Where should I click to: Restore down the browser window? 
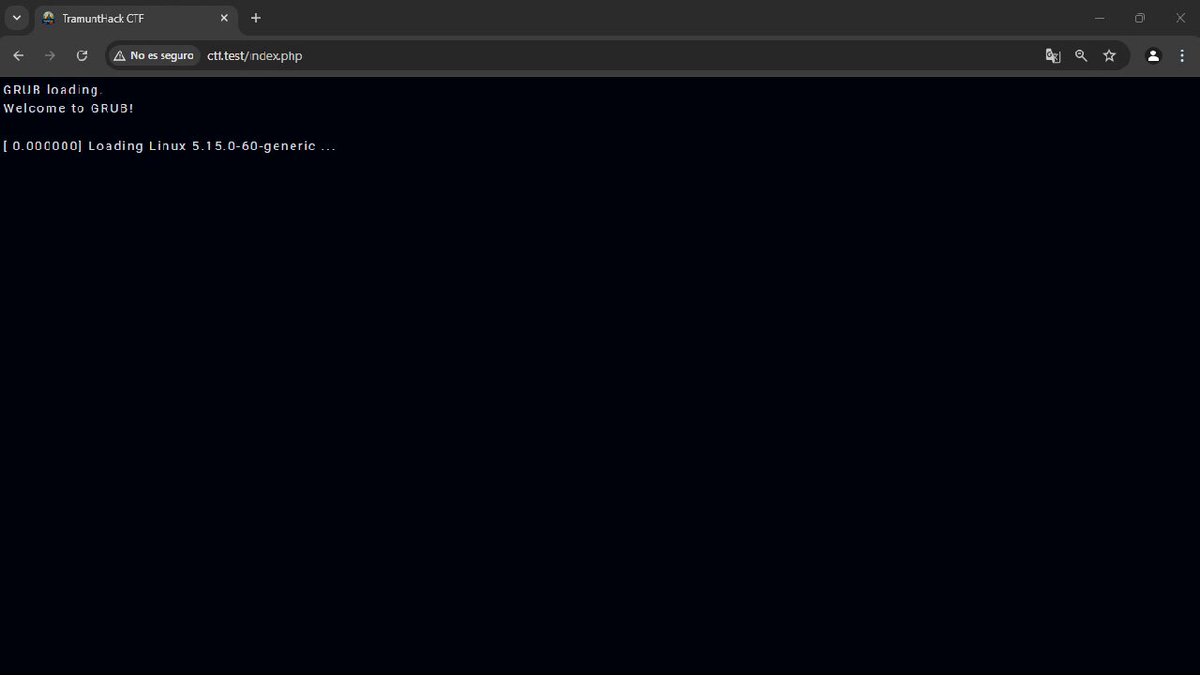[1139, 18]
